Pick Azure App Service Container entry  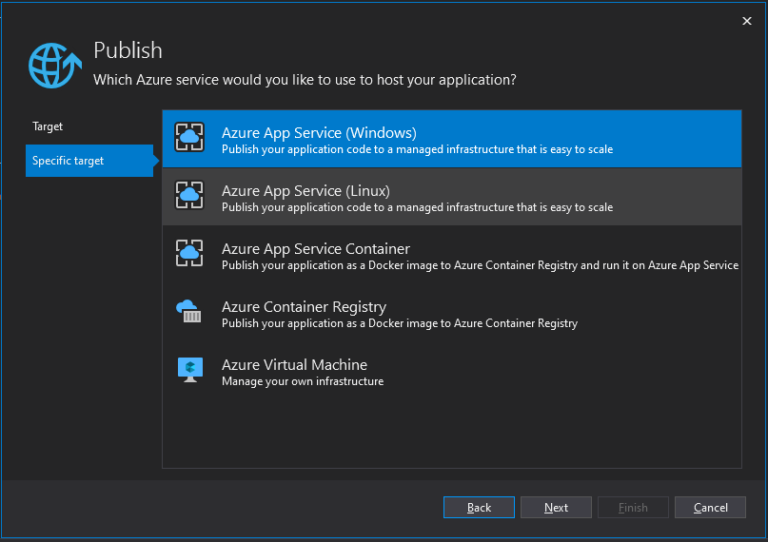[452, 255]
